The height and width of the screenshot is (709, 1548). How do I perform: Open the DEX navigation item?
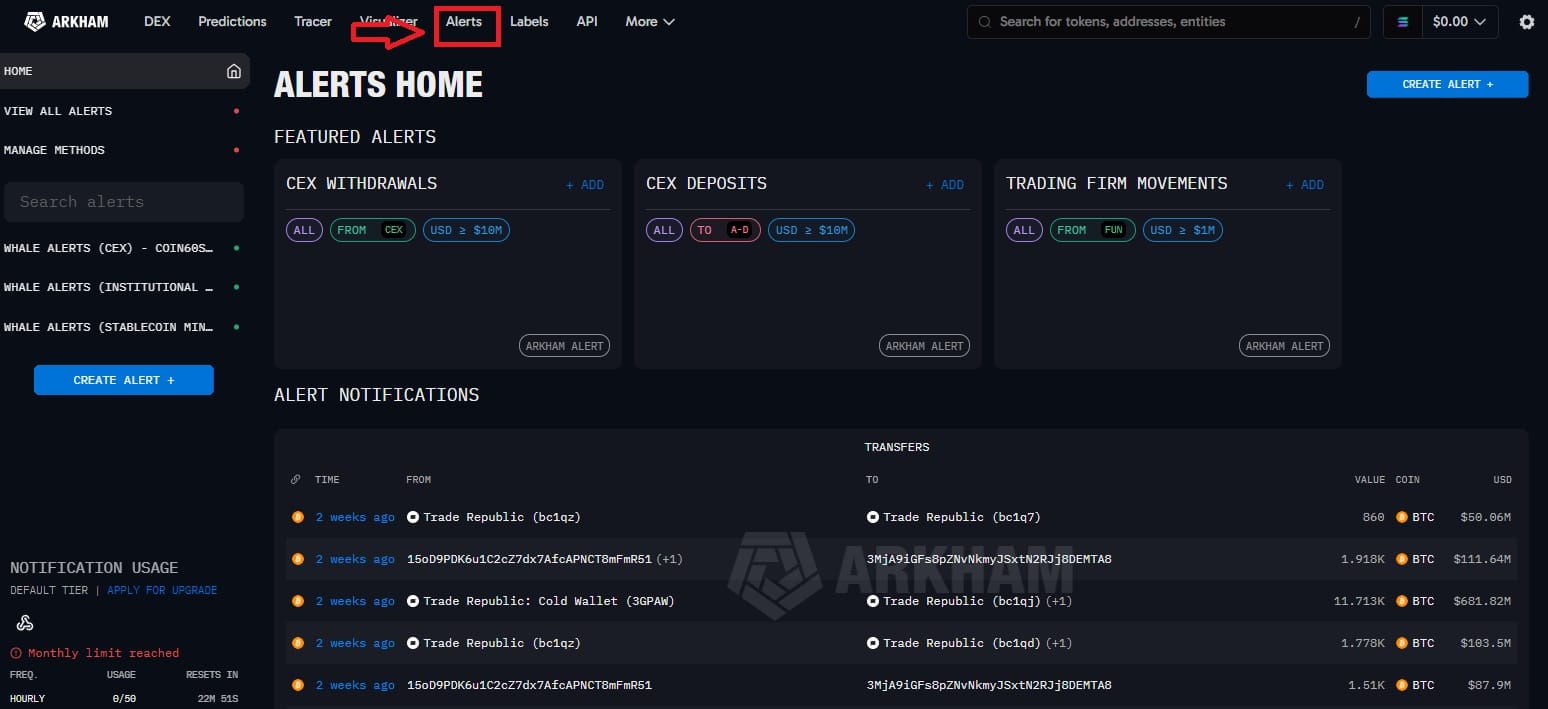point(157,21)
